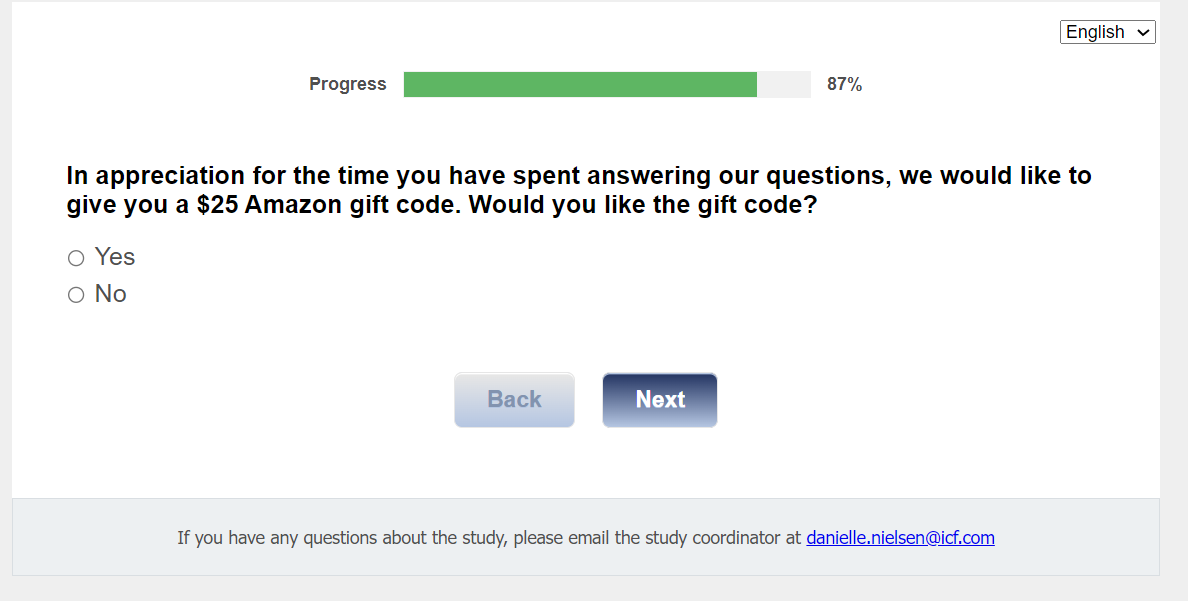Click the word "English" in language selector

[1095, 32]
